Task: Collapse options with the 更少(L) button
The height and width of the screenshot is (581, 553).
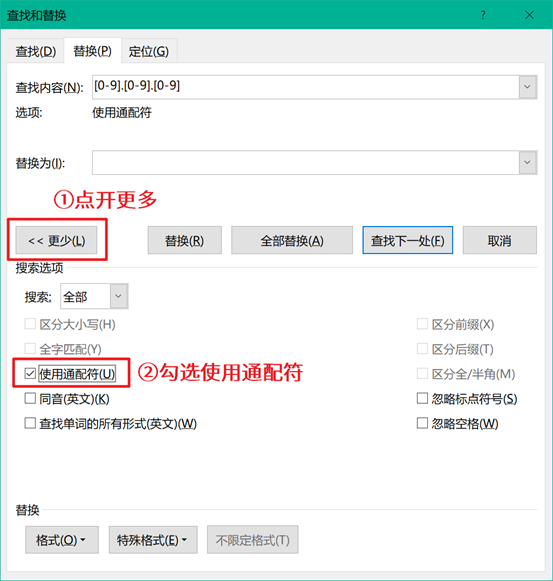Action: click(x=56, y=240)
